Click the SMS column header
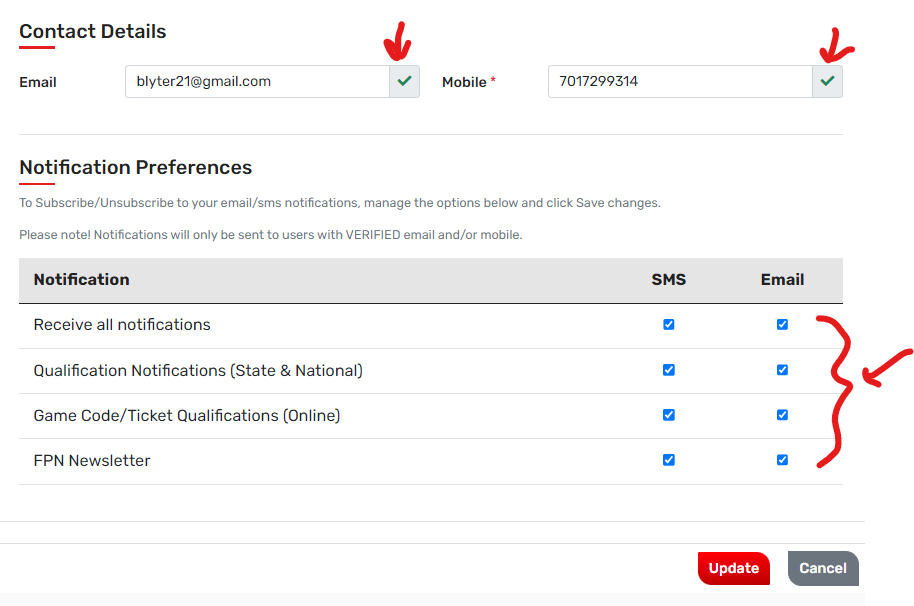Screen dimensions: 914x606 [668, 280]
